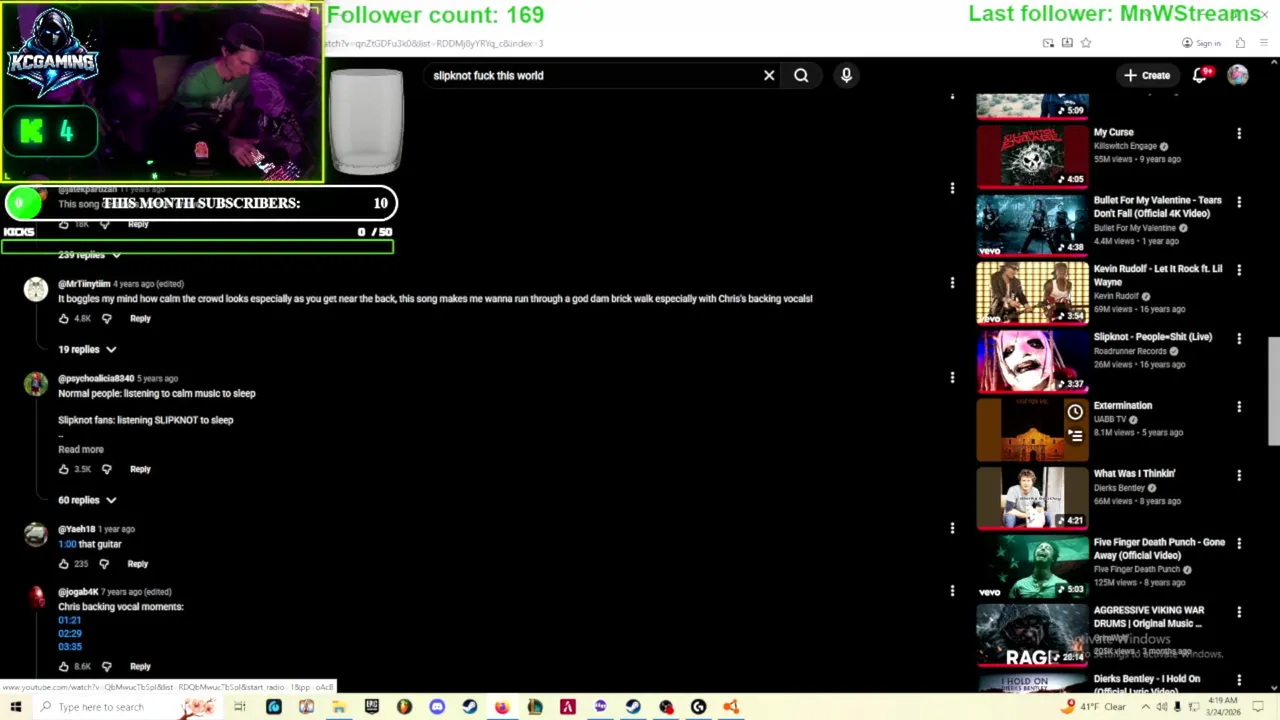Open options for What Was I Thinkin' video
The height and width of the screenshot is (720, 1280).
[1239, 475]
